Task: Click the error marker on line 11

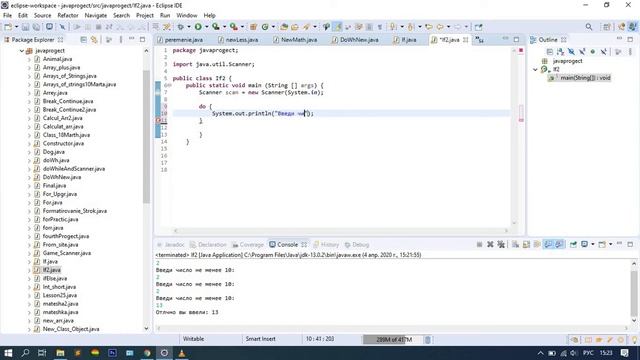Action: pos(159,120)
